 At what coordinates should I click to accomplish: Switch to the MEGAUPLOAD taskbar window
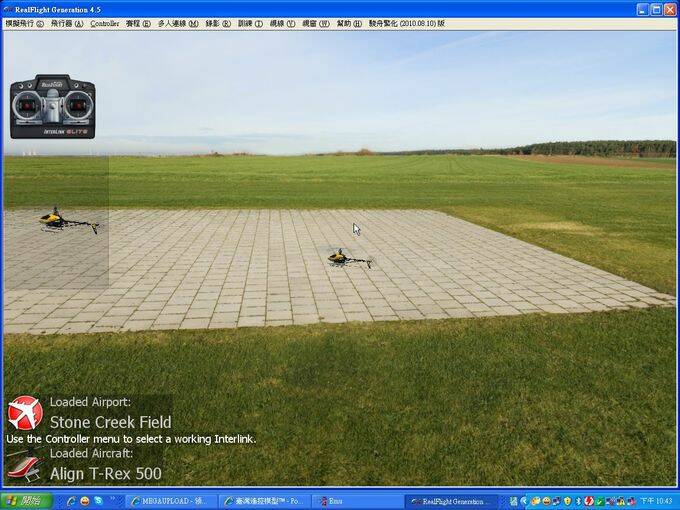(170, 501)
